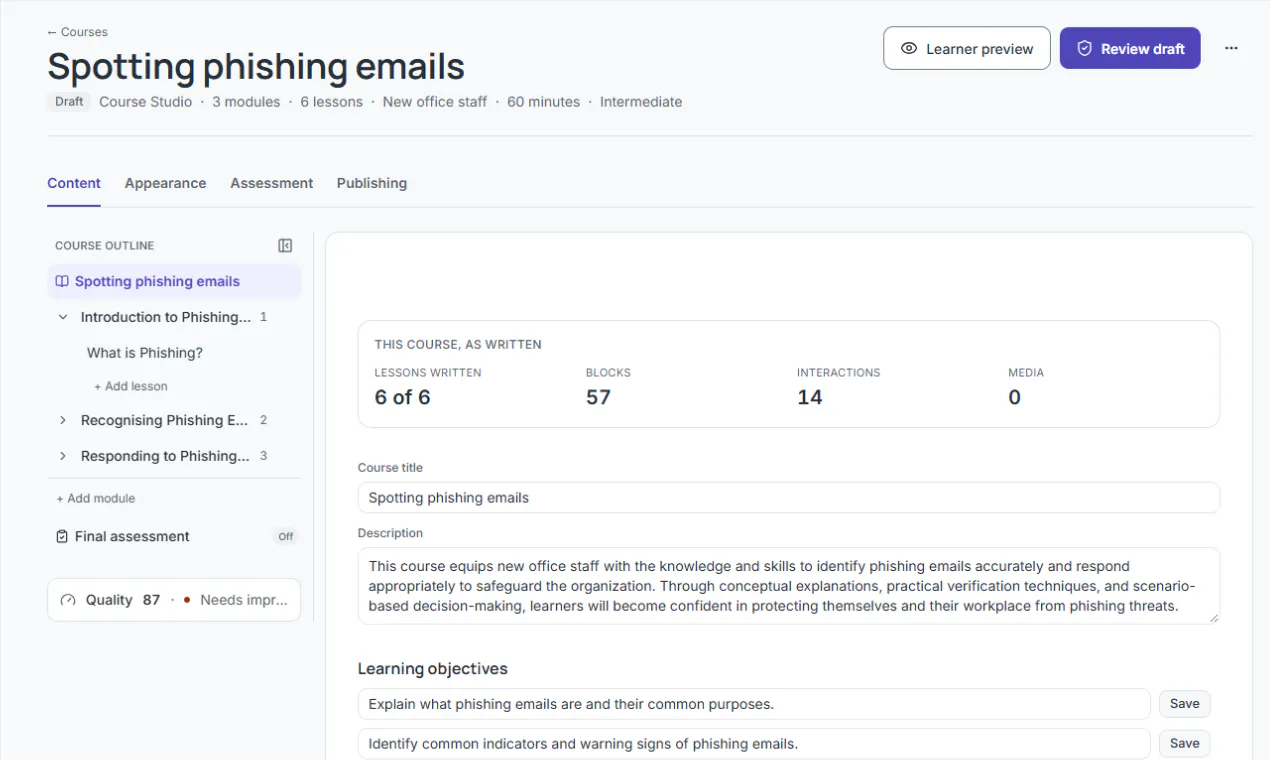Click the Blocks count 57
Viewport: 1270px width, 760px height.
pyautogui.click(x=598, y=397)
